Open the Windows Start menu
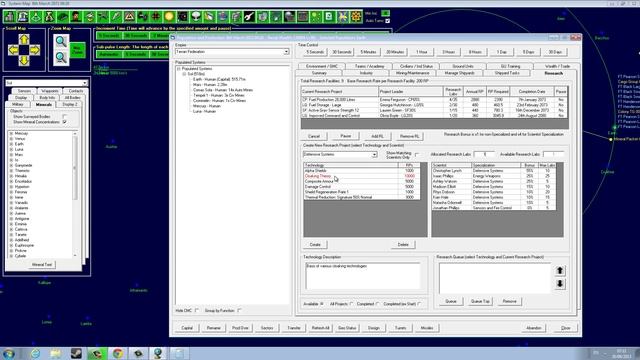640x360 pixels. point(9,353)
